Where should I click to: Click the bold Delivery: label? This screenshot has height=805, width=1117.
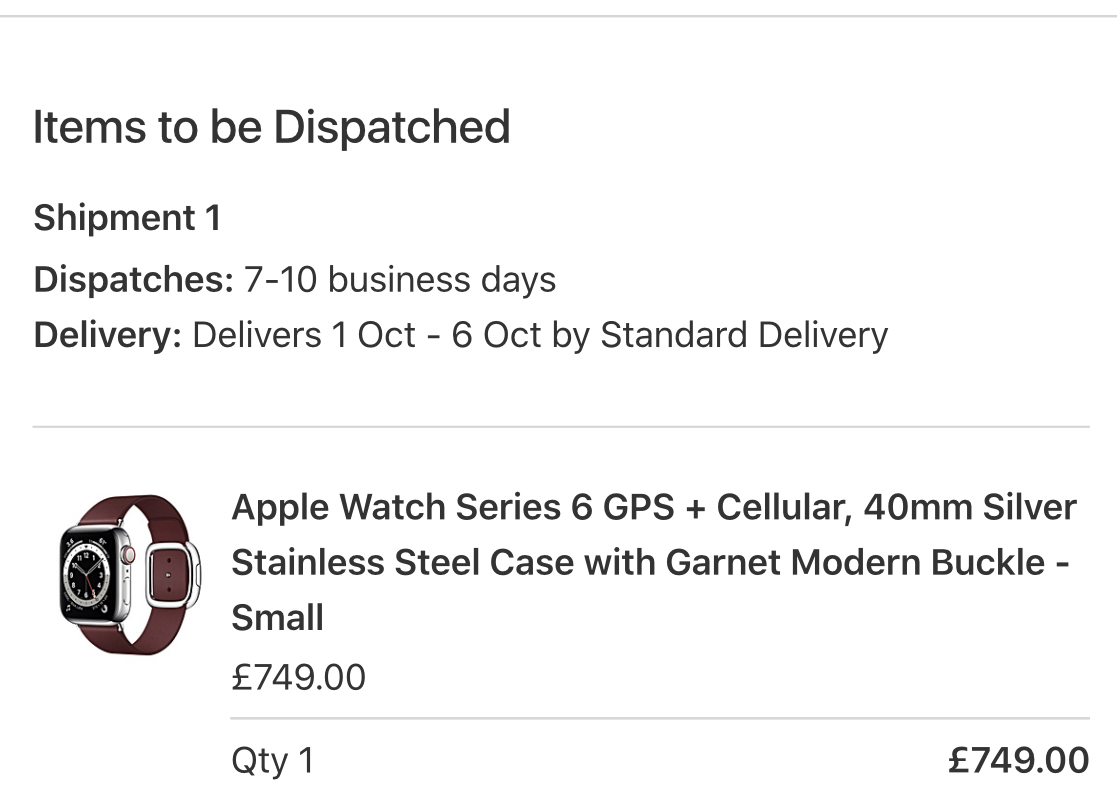click(x=108, y=335)
